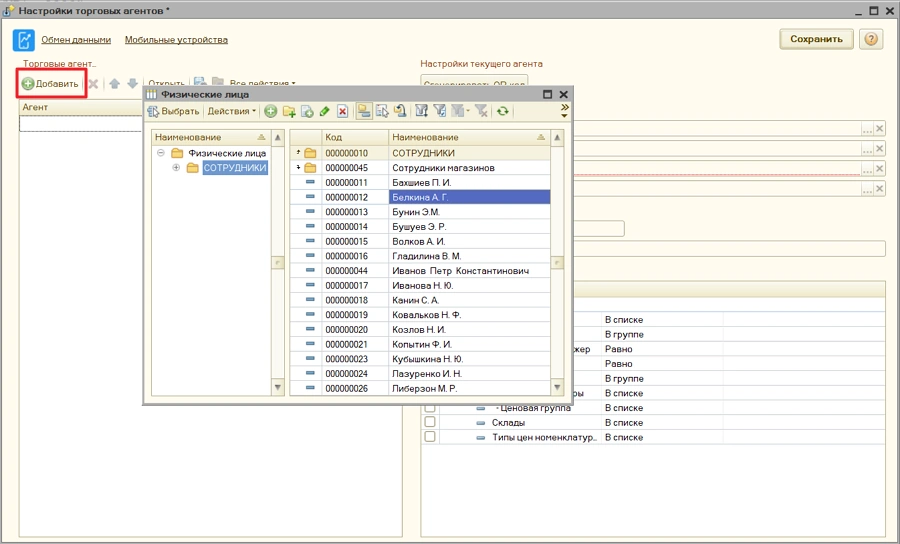Click the blue app logo icon
Image resolution: width=900 pixels, height=544 pixels.
[x=24, y=40]
